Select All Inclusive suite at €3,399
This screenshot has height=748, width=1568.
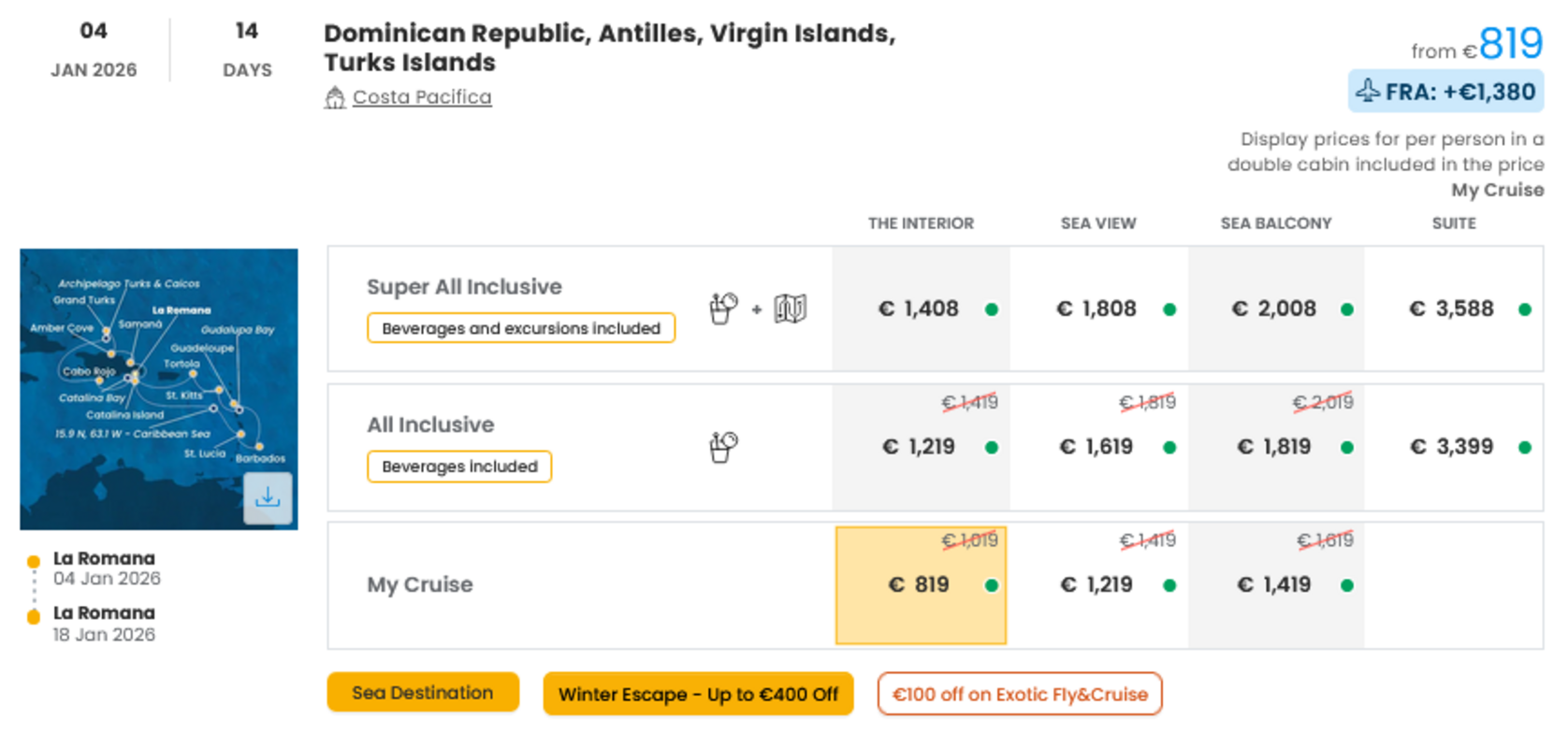click(1453, 447)
